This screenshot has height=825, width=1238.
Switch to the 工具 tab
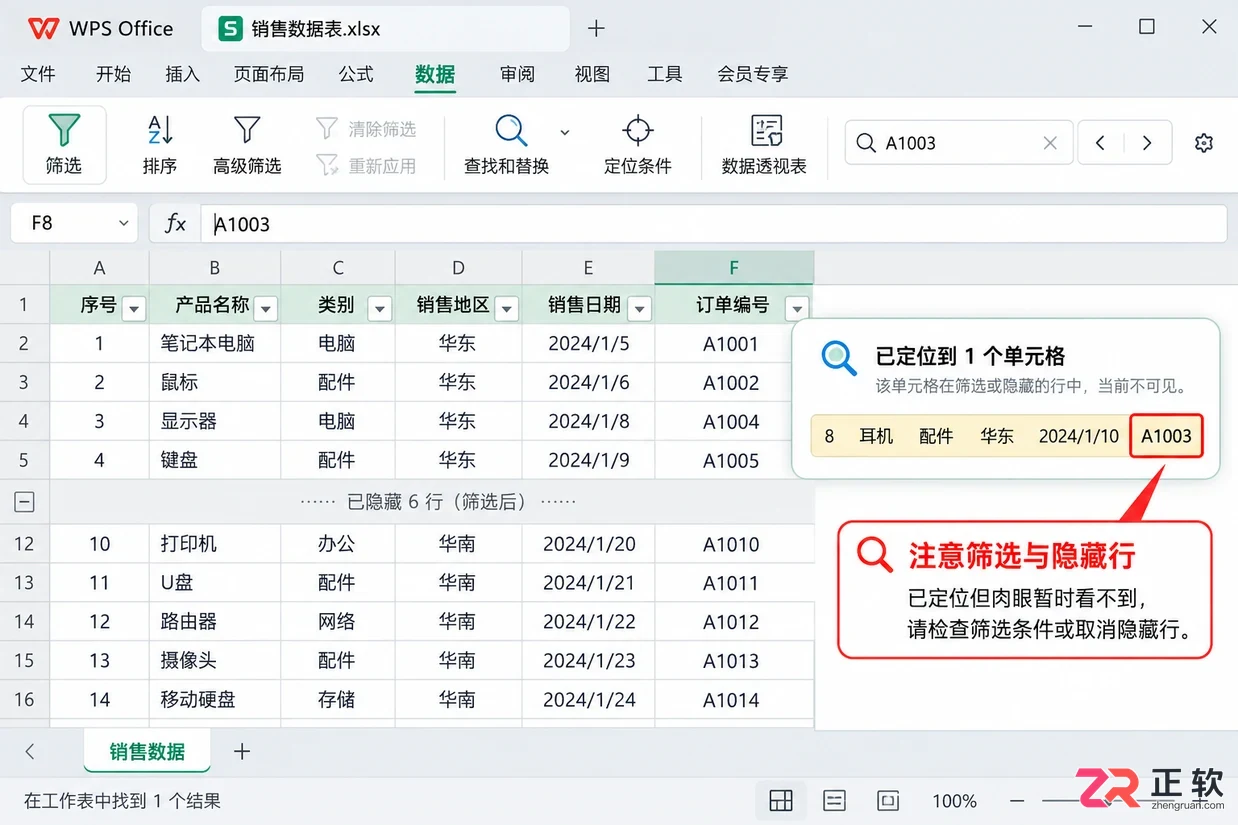[x=664, y=74]
